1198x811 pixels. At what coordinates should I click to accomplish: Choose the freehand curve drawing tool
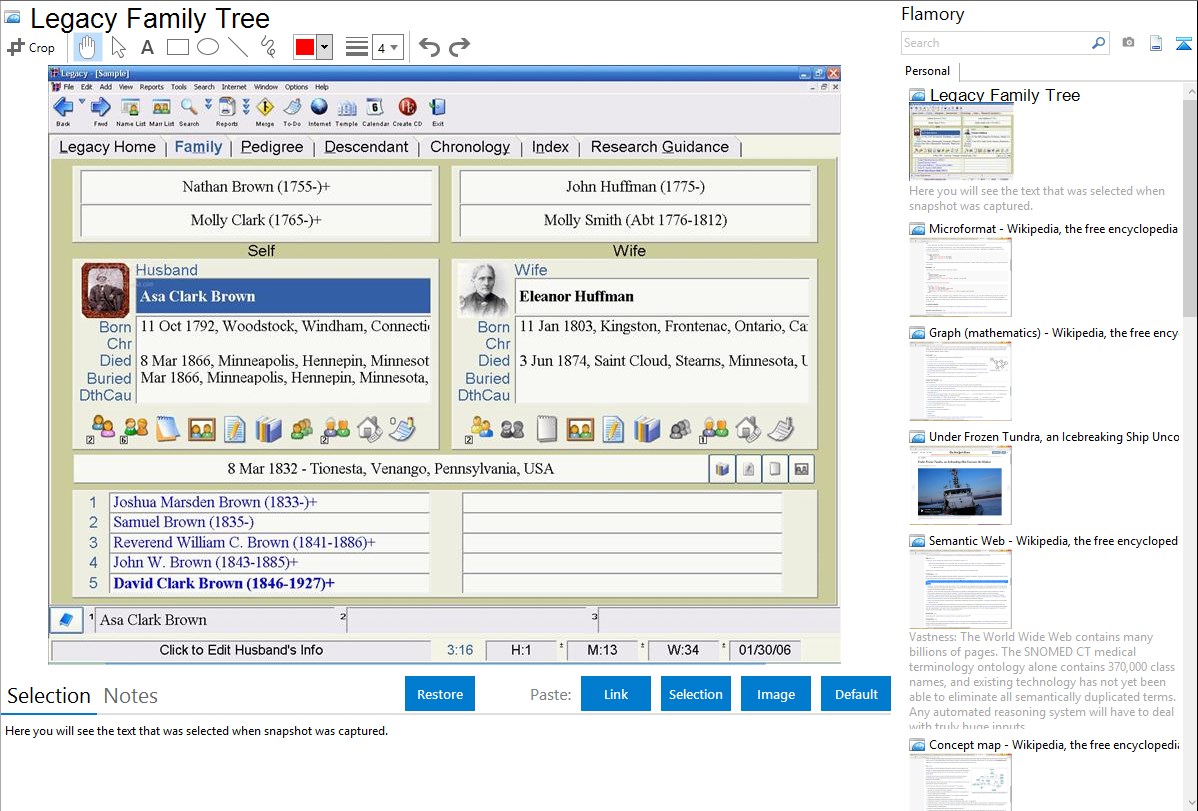pos(268,47)
